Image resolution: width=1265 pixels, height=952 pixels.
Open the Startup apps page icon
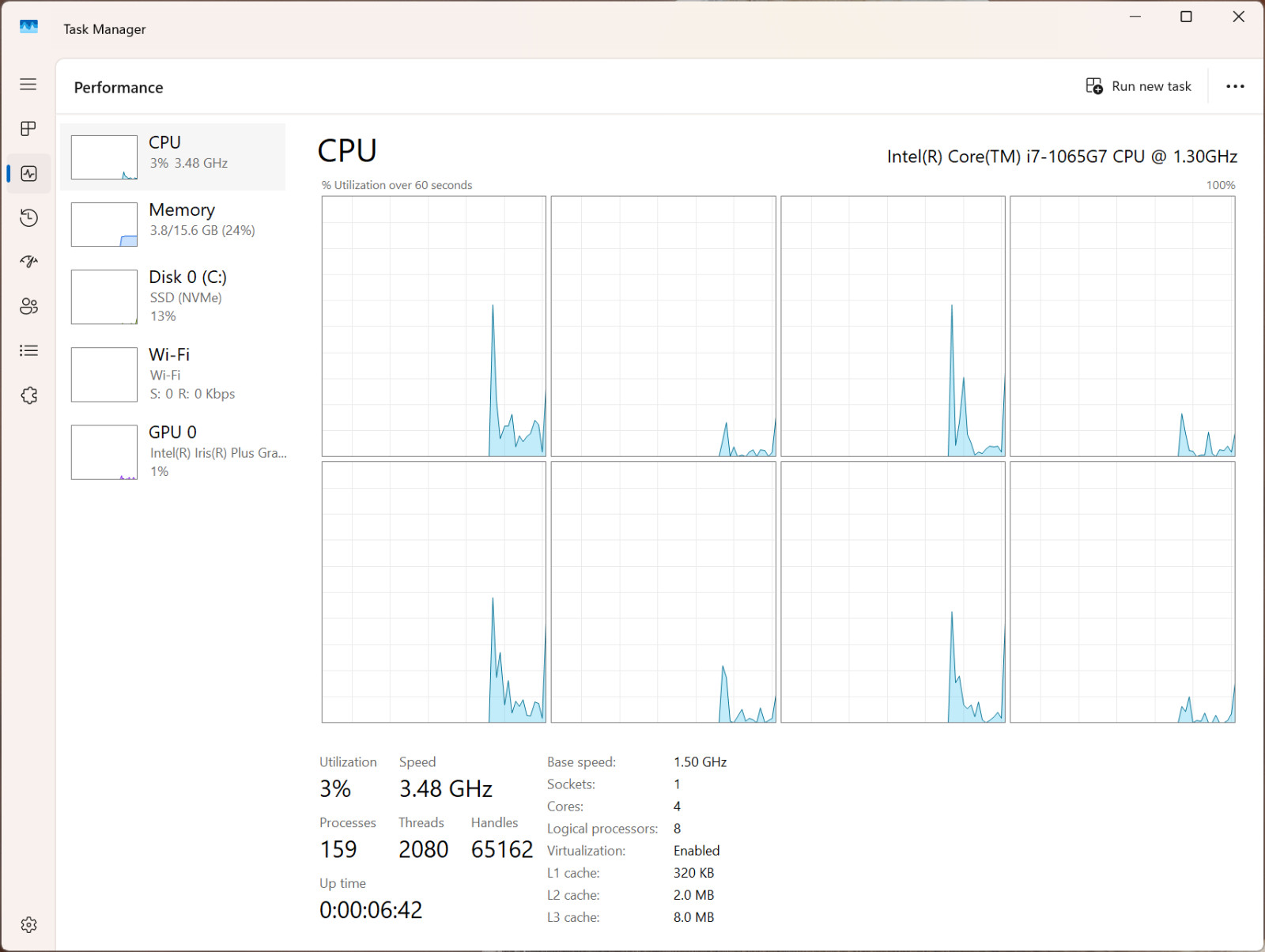(28, 262)
